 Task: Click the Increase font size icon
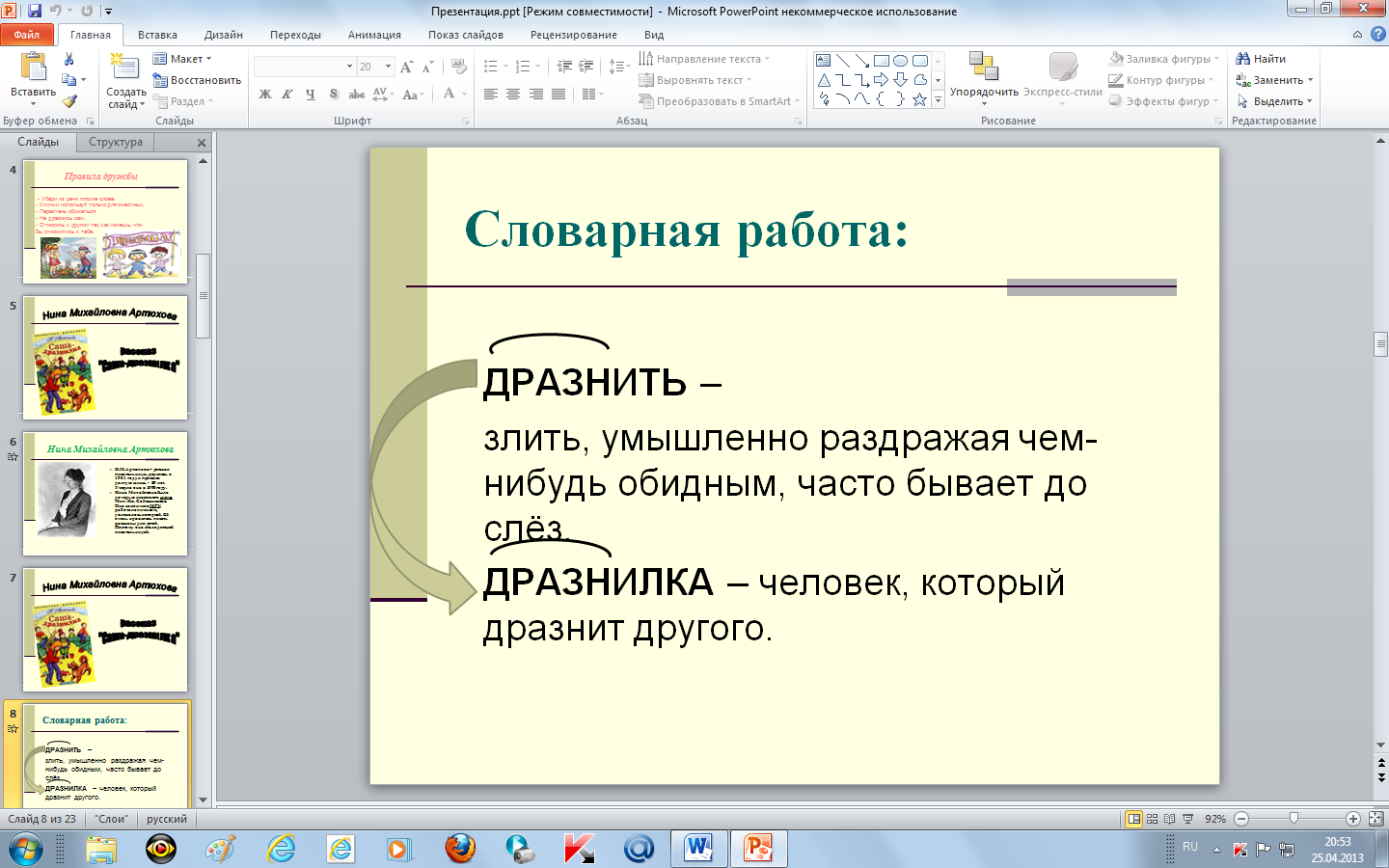tap(406, 67)
